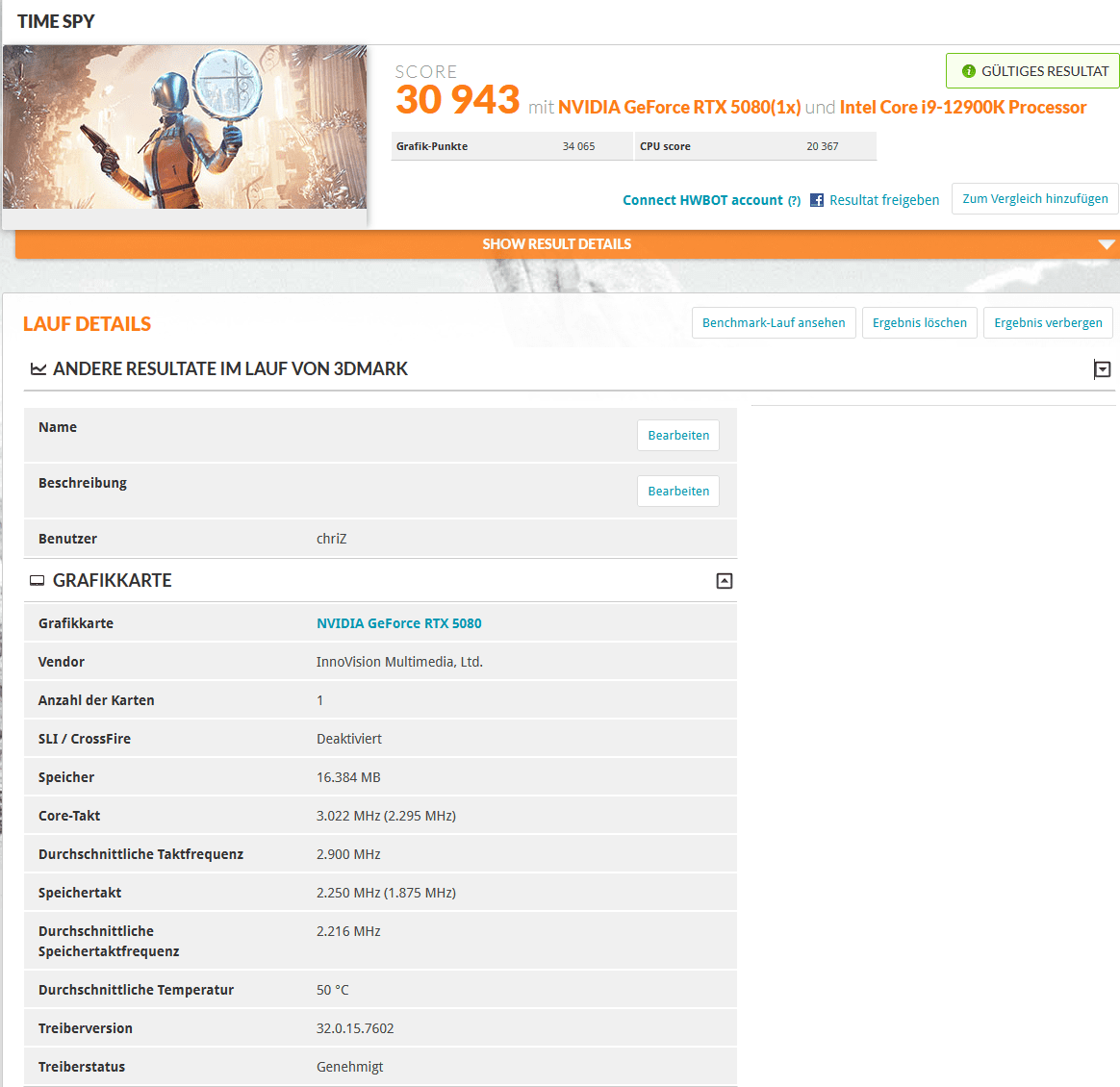Click the question mark help next to HWBOT account
The width and height of the screenshot is (1120, 1087).
[794, 201]
